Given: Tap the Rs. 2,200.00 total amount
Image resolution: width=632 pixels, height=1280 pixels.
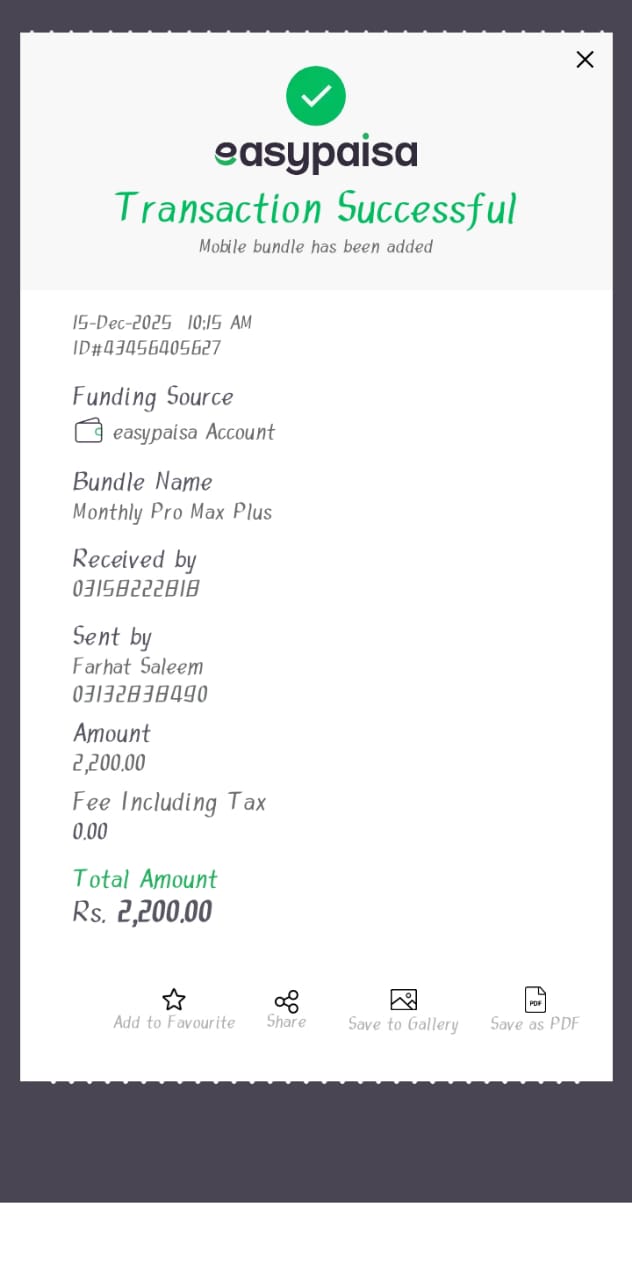Looking at the screenshot, I should point(143,912).
